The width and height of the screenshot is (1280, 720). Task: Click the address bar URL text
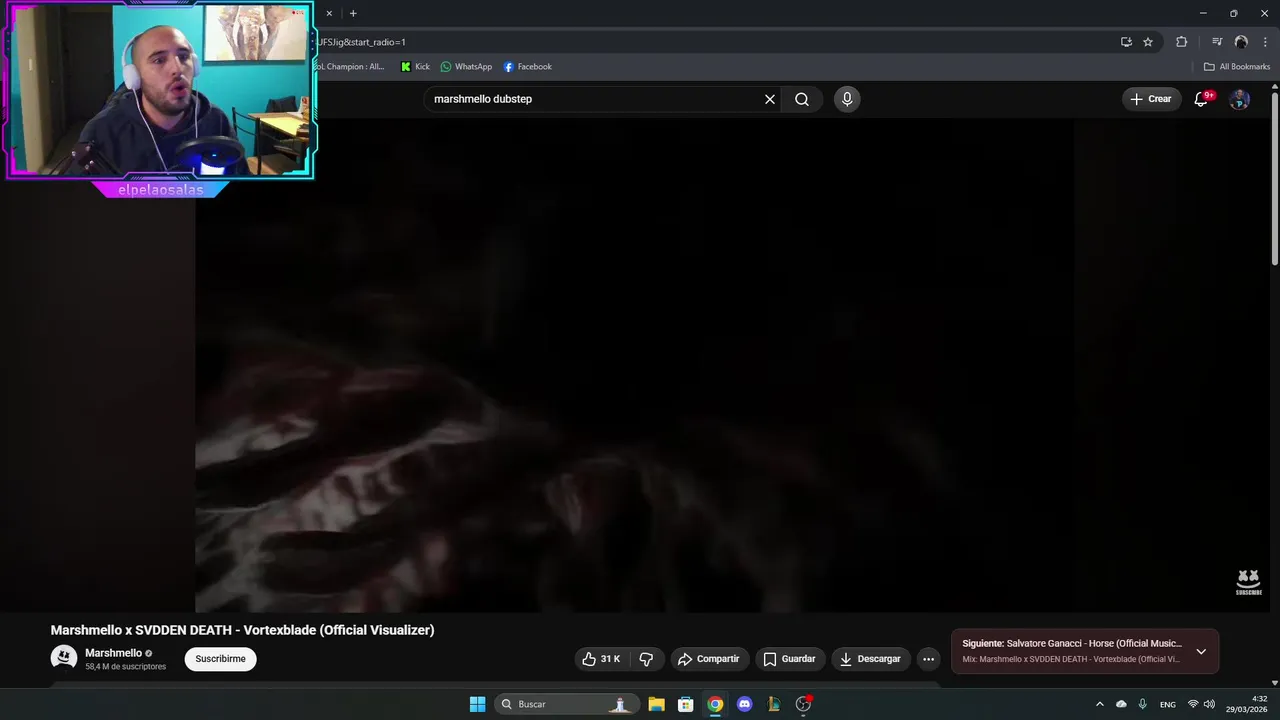click(362, 42)
